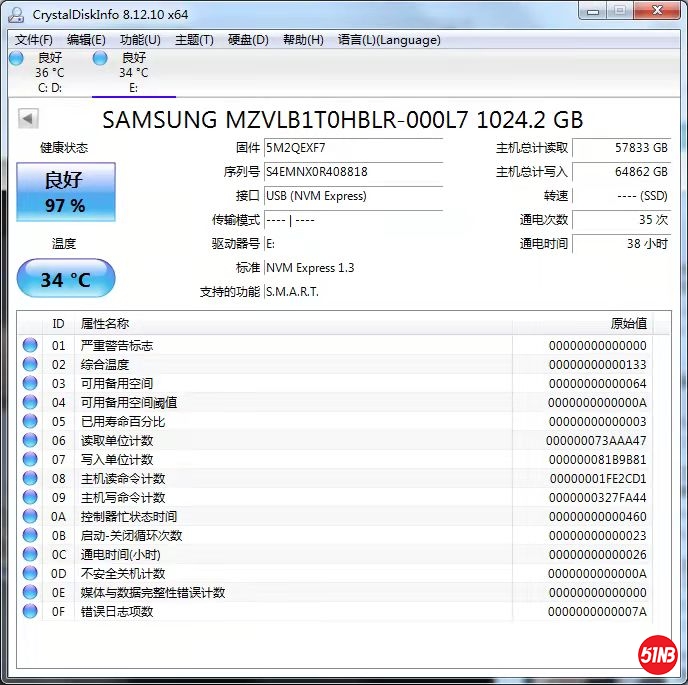This screenshot has width=688, height=685.
Task: Click the SAMSUNG MZVLB1T0HBLR-000L7 model title
Action: pyautogui.click(x=343, y=120)
